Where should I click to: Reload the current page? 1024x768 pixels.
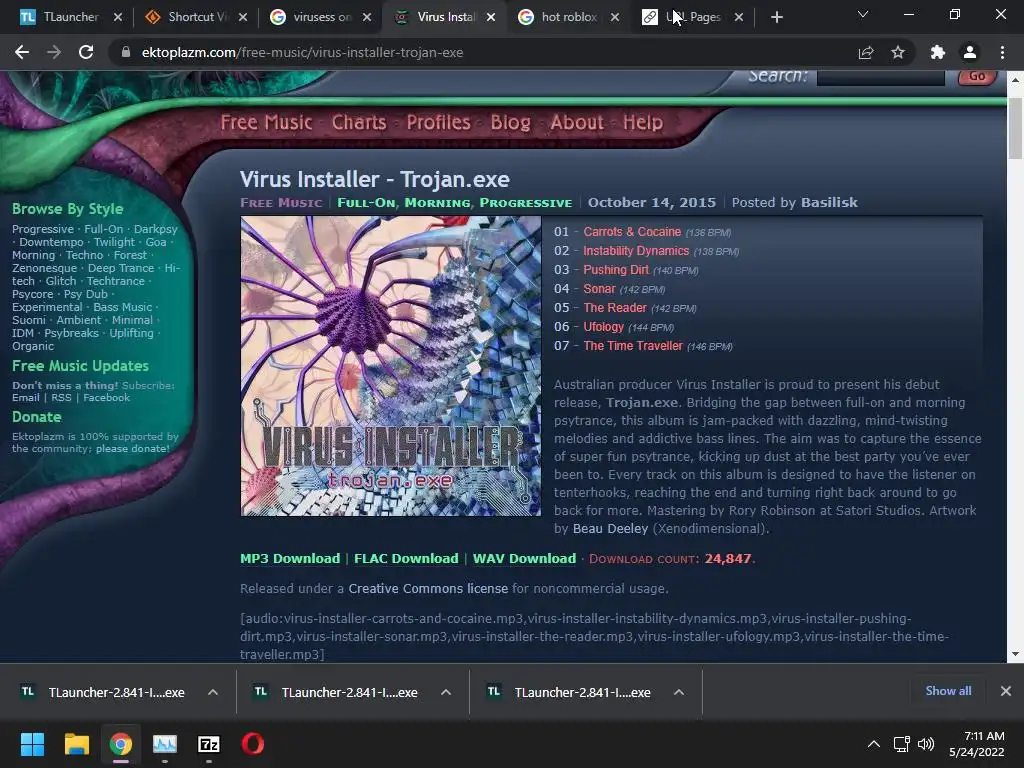[86, 52]
